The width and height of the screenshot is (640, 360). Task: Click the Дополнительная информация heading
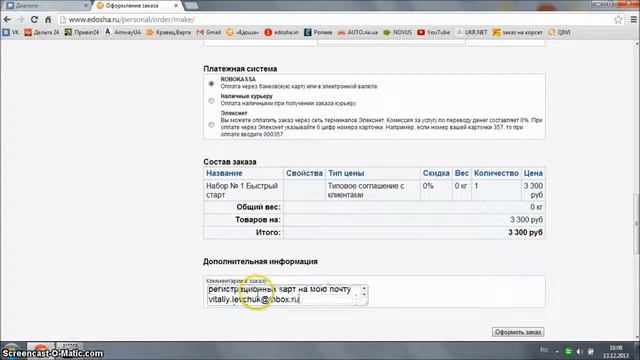pos(260,261)
